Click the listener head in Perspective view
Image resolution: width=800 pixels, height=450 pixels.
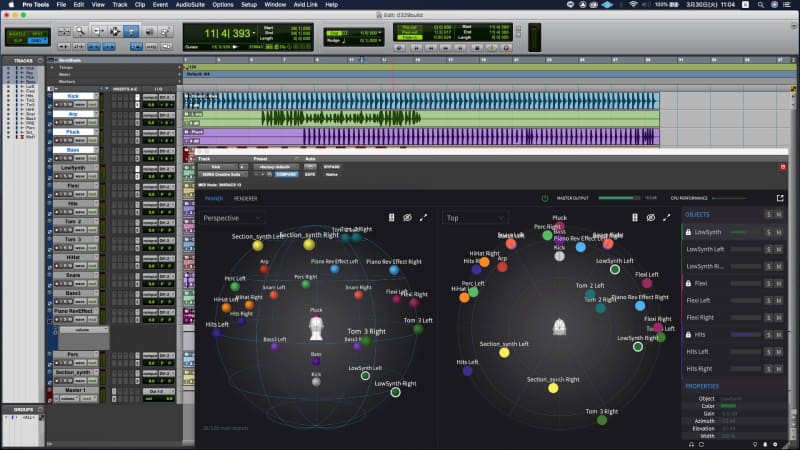[316, 328]
